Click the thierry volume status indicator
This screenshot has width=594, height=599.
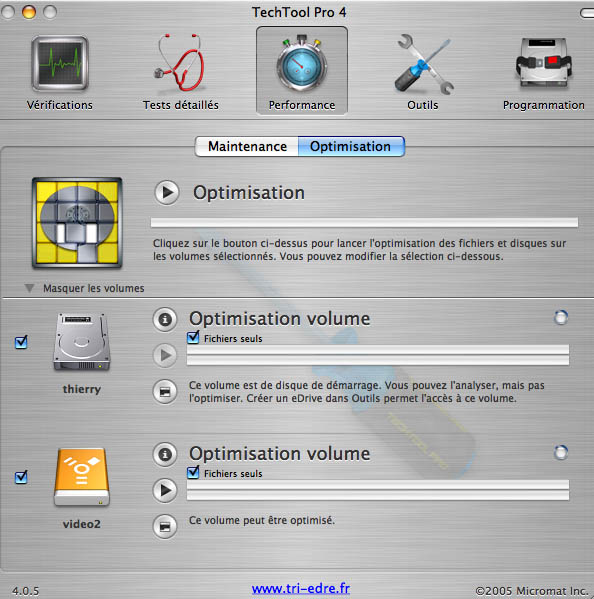point(561,317)
